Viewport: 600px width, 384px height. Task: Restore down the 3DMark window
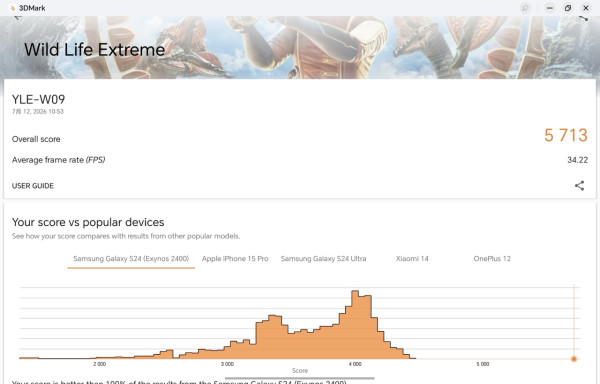click(568, 8)
